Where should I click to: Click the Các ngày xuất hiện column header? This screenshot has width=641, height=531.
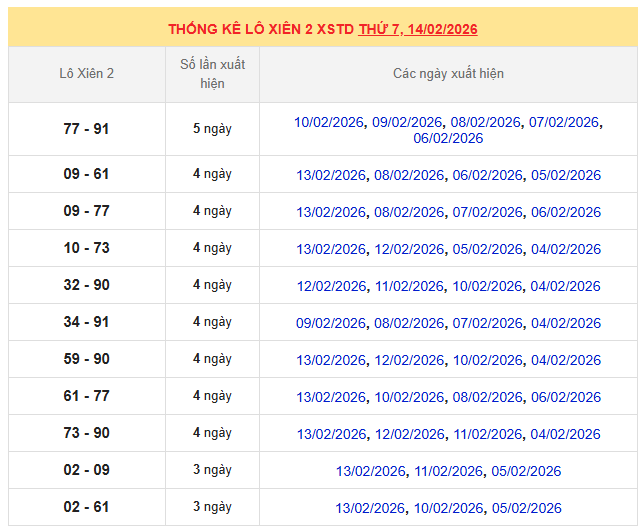(x=448, y=74)
